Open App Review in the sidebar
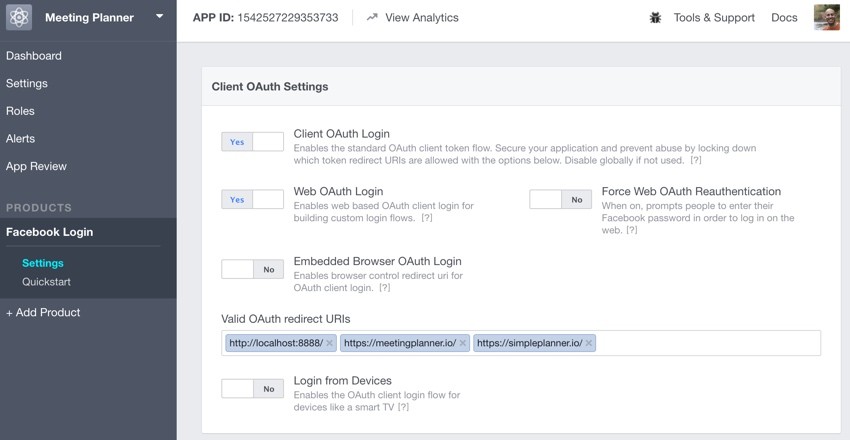 [36, 166]
